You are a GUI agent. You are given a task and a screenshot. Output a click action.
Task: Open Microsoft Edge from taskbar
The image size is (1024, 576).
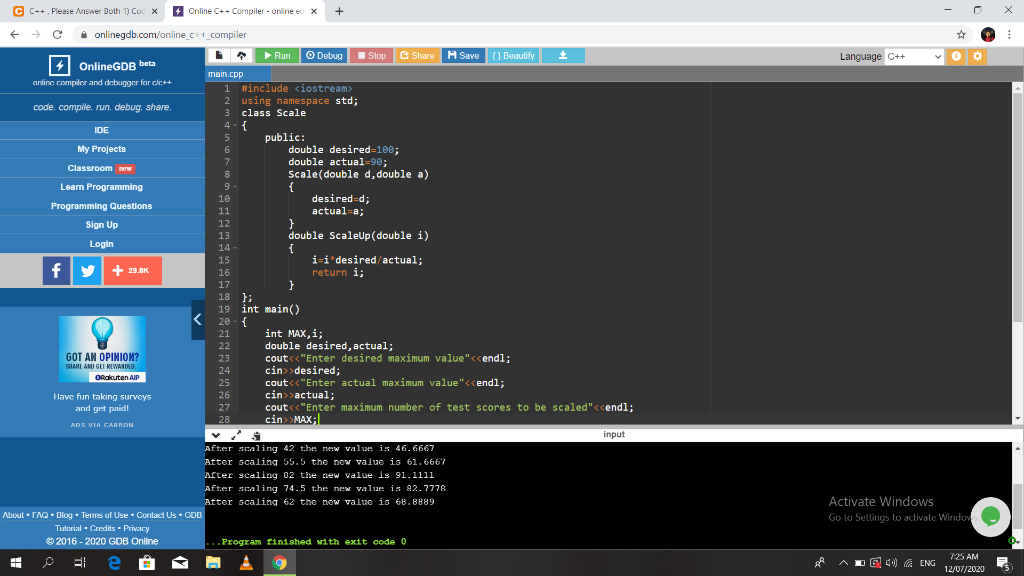[114, 562]
